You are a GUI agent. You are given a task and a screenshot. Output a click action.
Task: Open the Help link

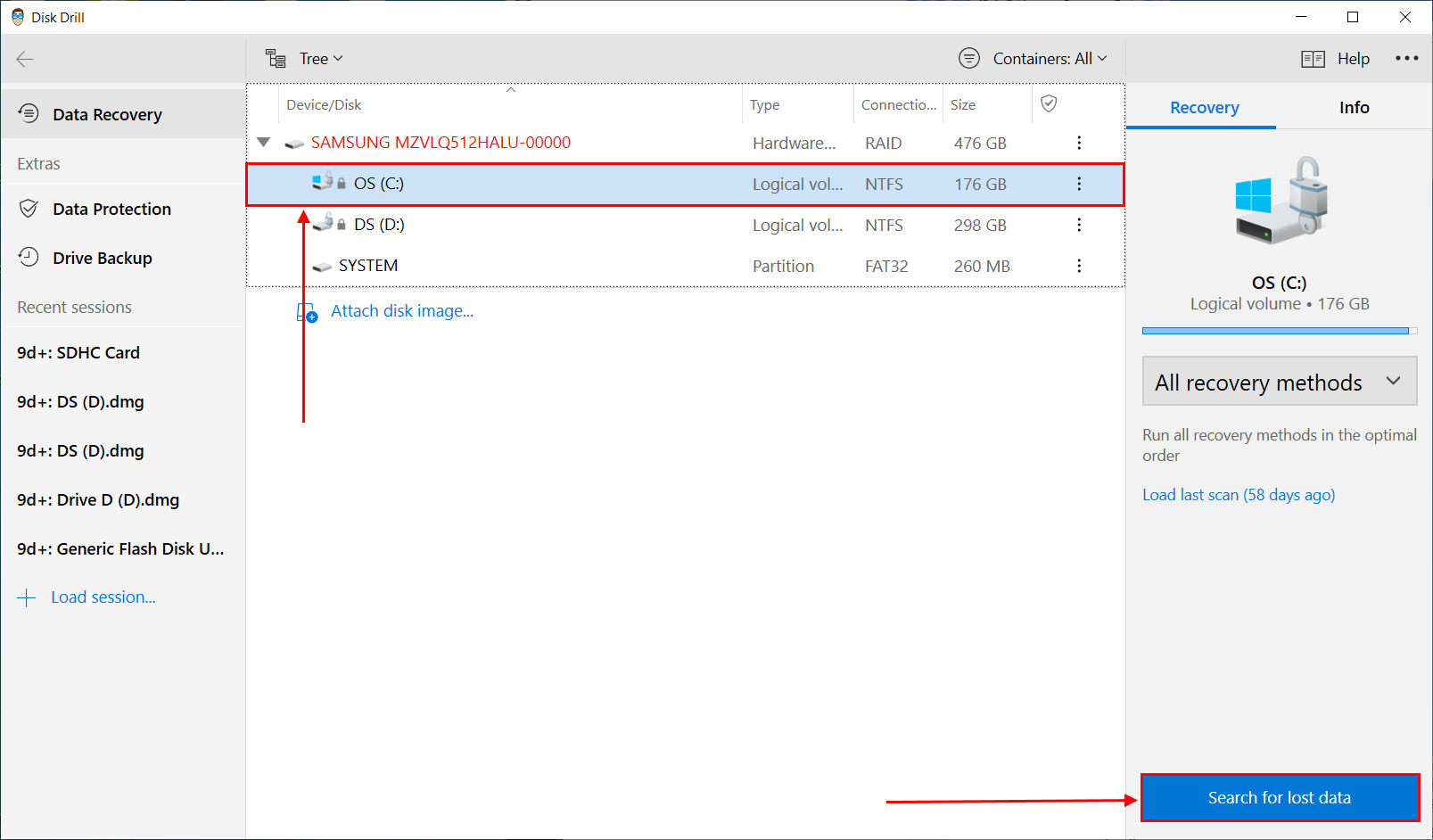coord(1354,59)
